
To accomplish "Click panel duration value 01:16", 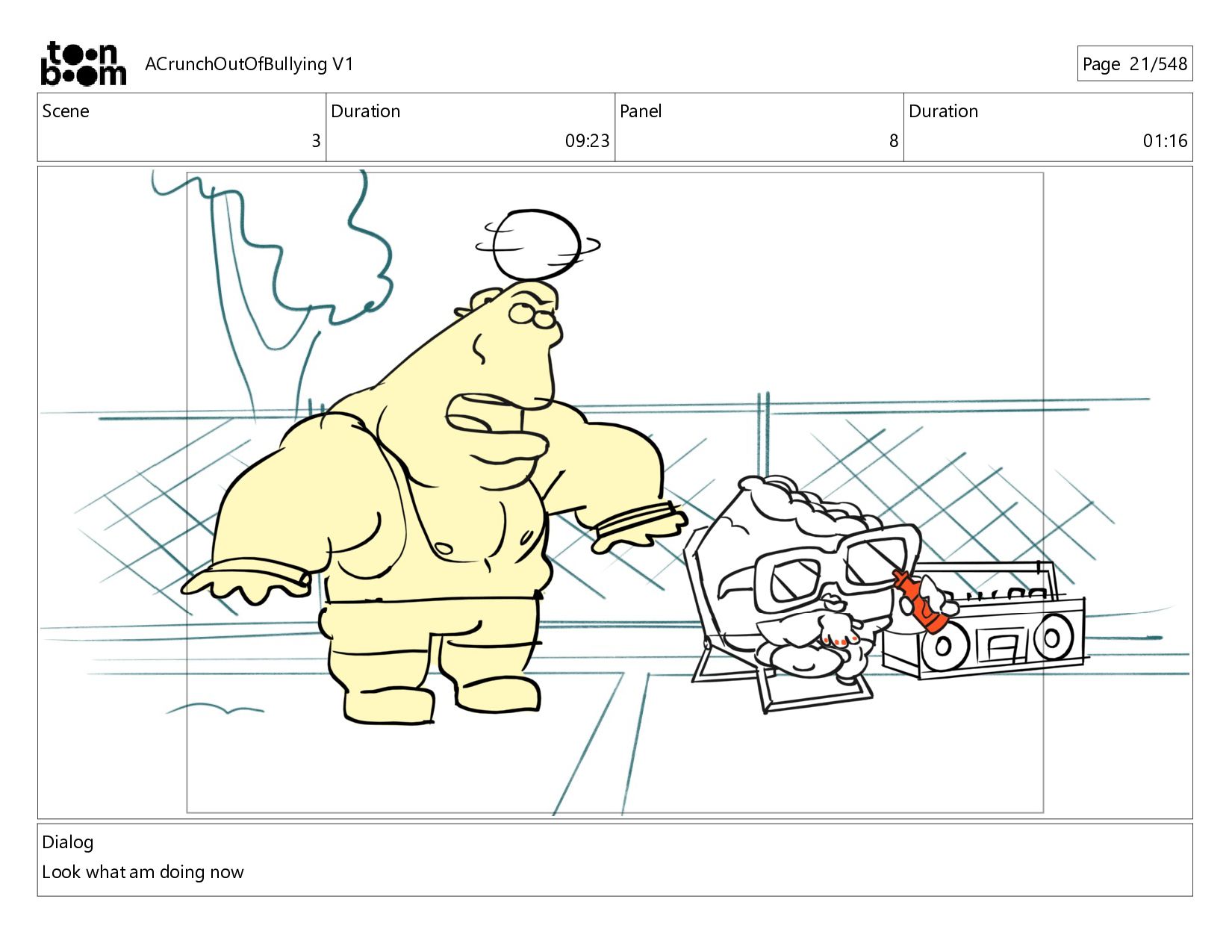I will coord(1165,141).
